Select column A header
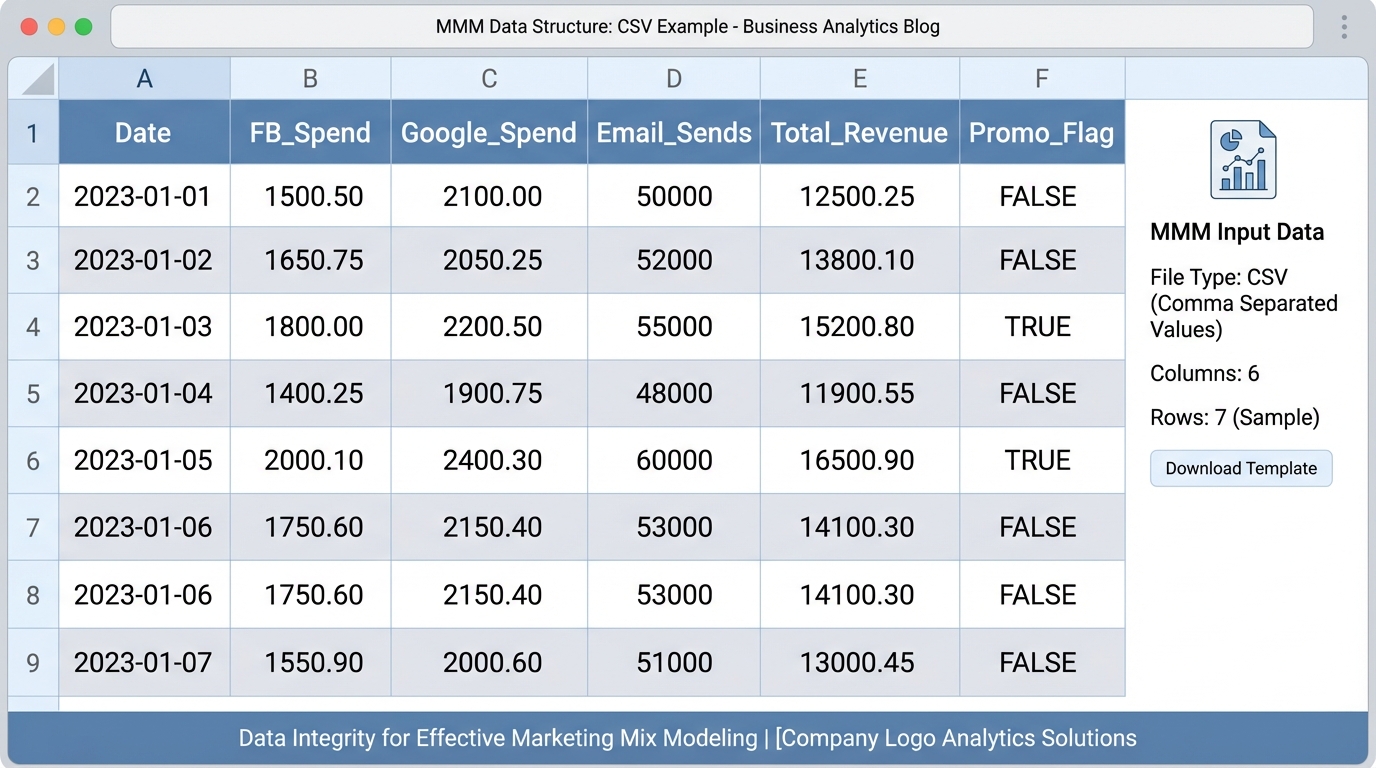The height and width of the screenshot is (768, 1376). click(144, 79)
